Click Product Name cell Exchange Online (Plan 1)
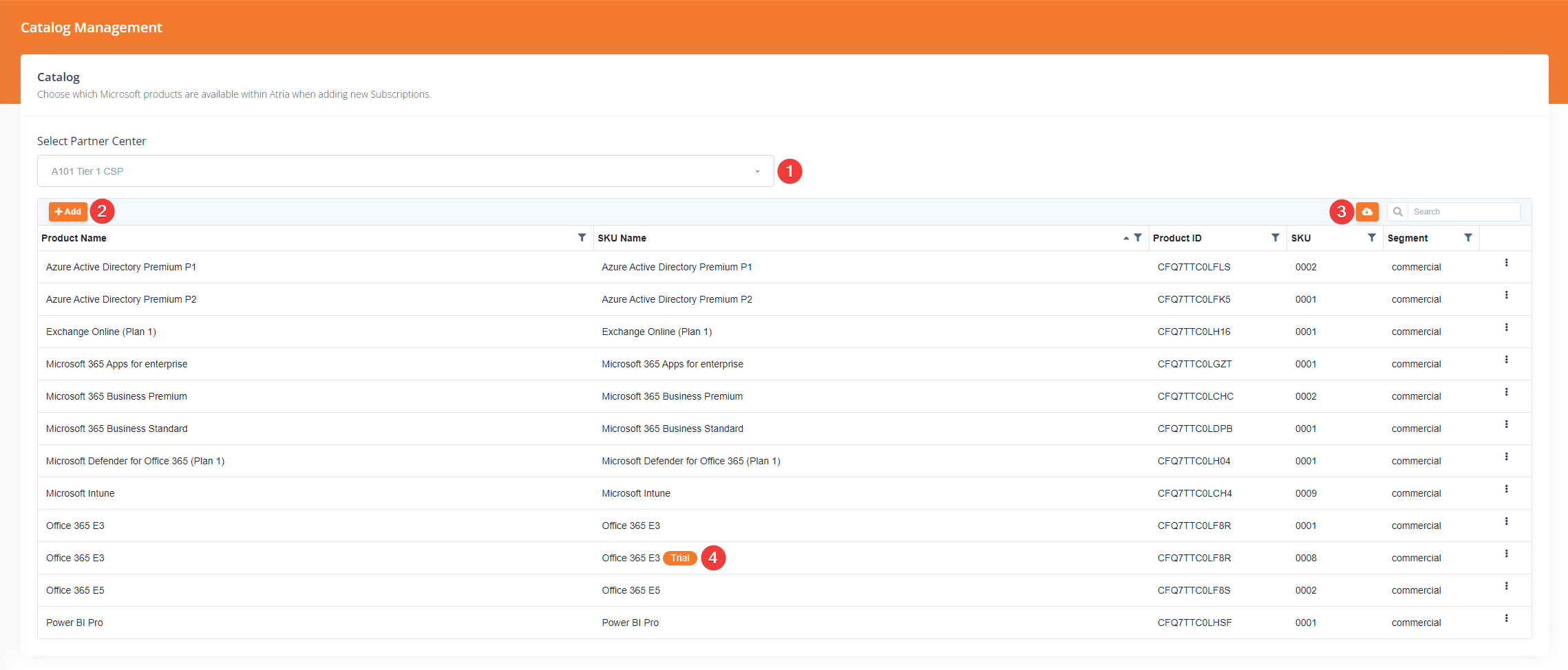 pos(101,332)
